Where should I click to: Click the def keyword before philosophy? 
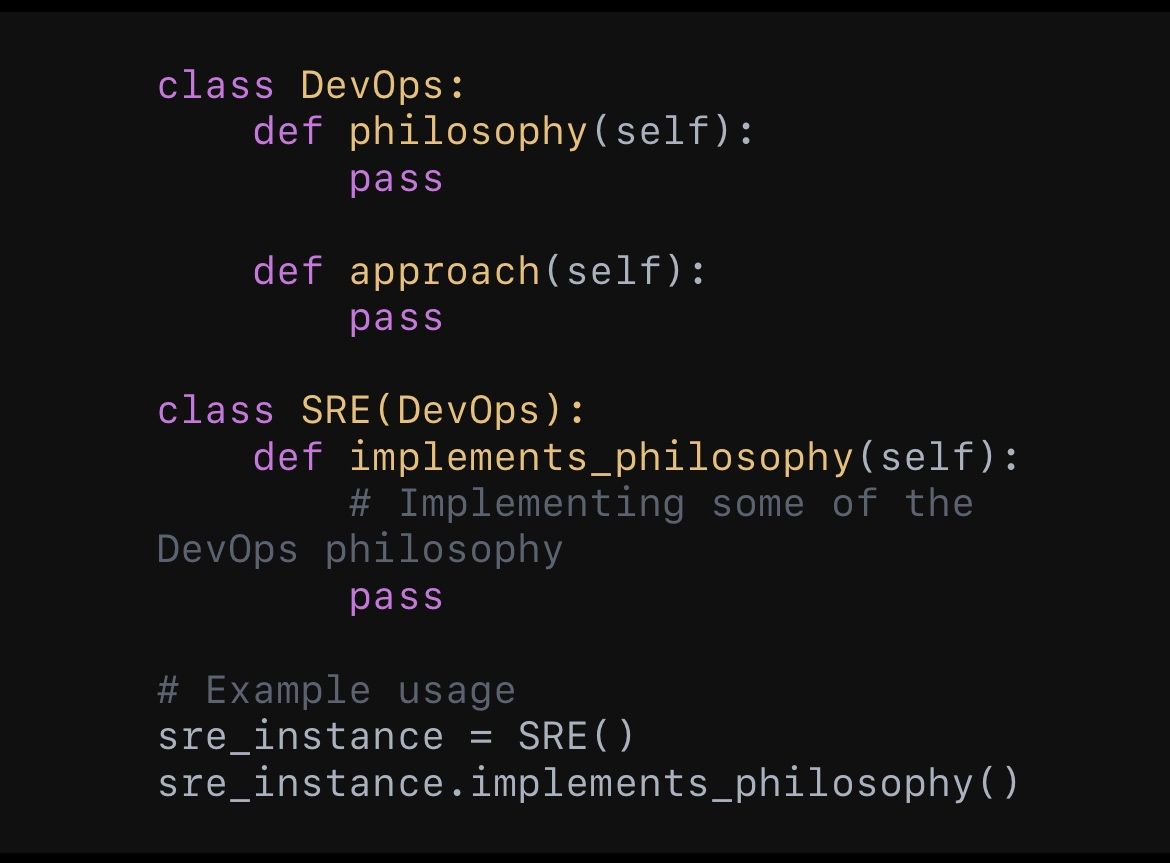pos(288,131)
